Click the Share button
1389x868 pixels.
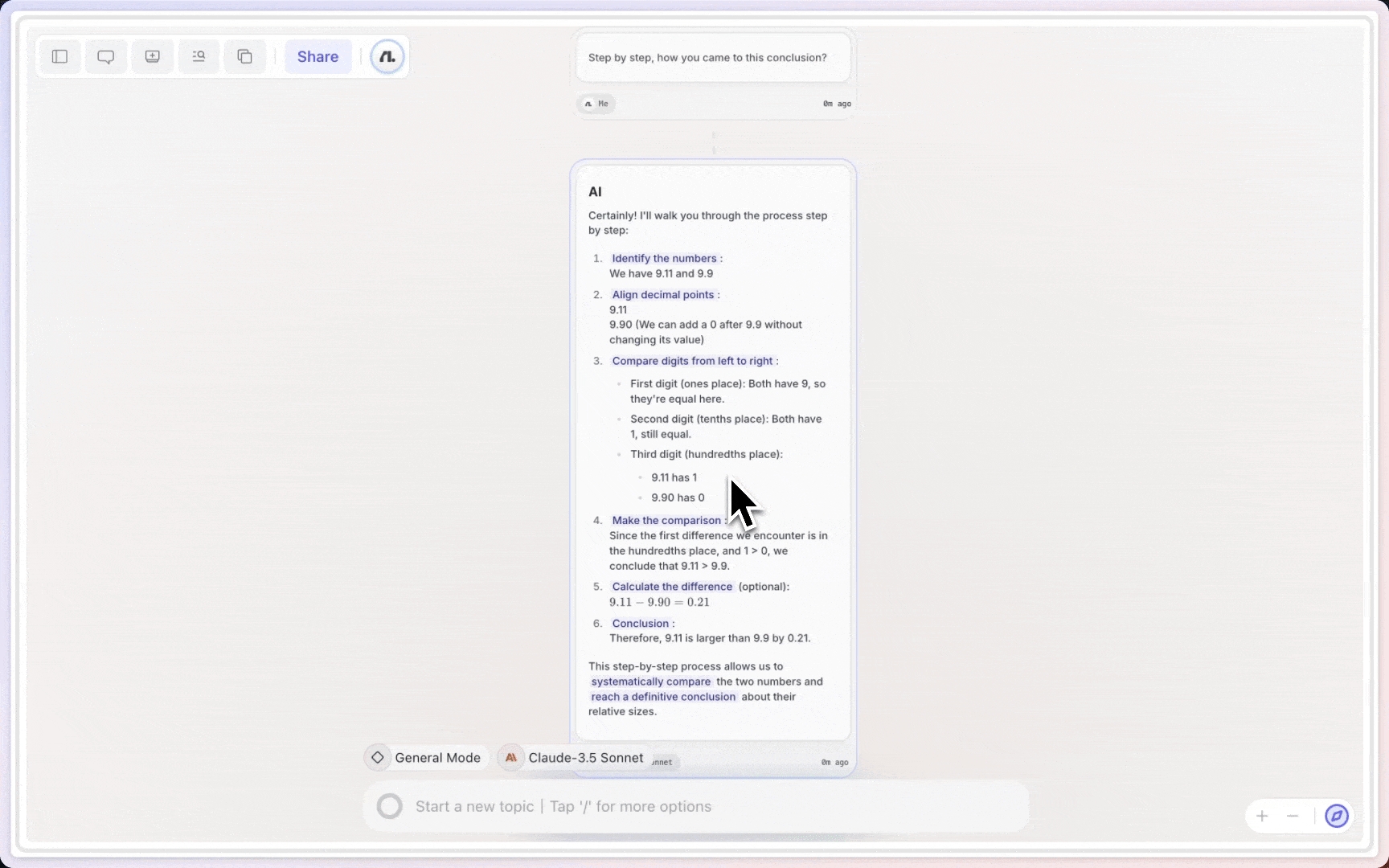(x=318, y=56)
